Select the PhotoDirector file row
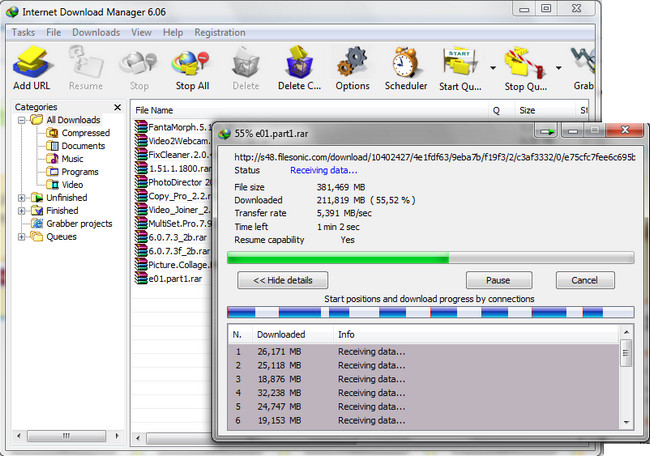The height and width of the screenshot is (456, 650). (173, 182)
